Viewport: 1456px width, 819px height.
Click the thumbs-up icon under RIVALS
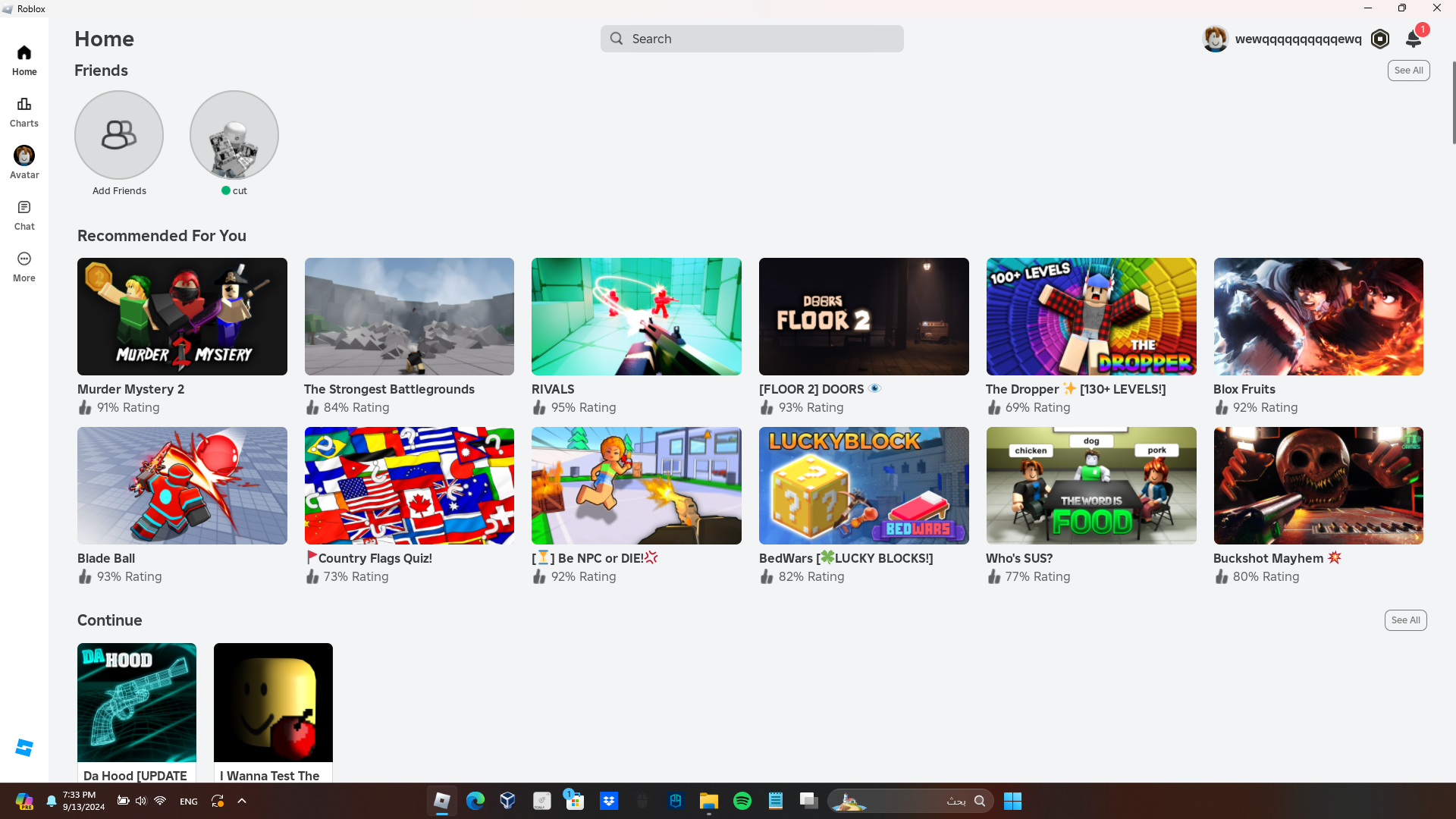tap(539, 407)
